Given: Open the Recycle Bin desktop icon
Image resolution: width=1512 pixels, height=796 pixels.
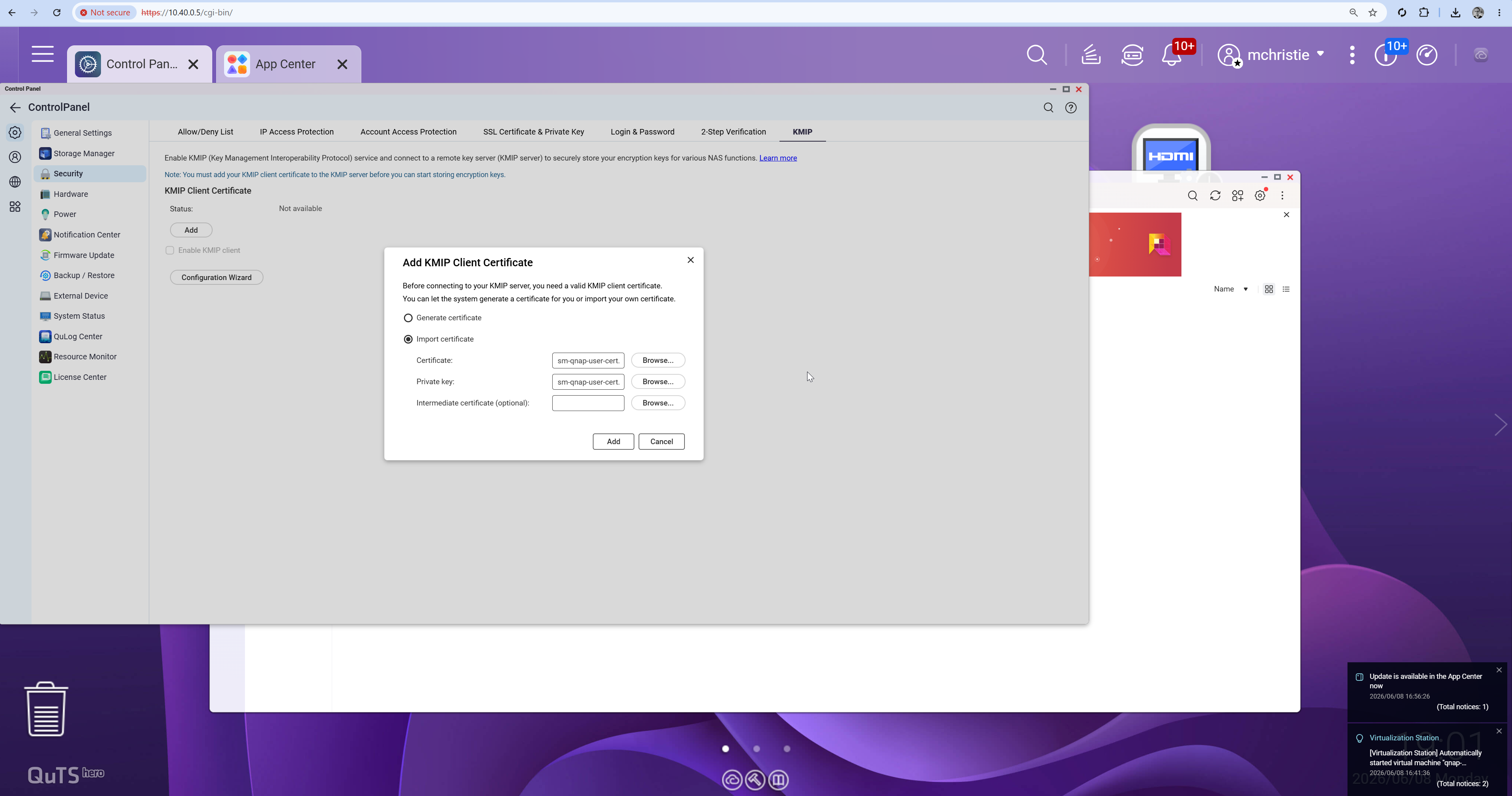Looking at the screenshot, I should (x=46, y=708).
